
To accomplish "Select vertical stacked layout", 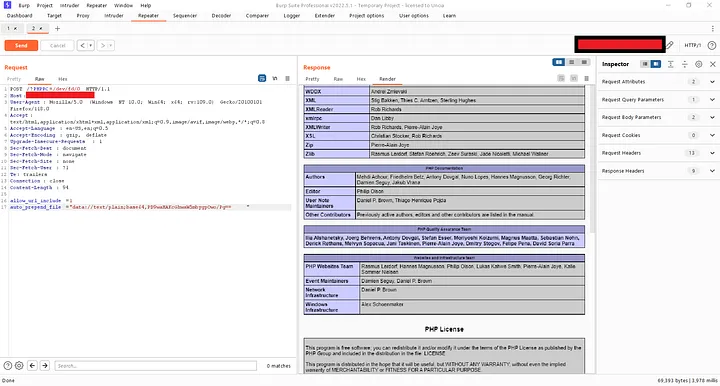I will tap(571, 62).
